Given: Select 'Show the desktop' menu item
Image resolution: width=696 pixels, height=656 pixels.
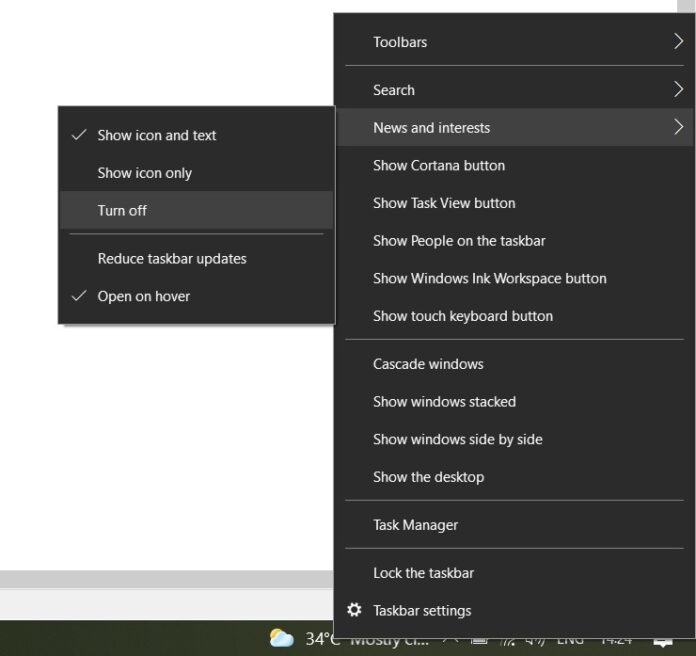Looking at the screenshot, I should [428, 477].
